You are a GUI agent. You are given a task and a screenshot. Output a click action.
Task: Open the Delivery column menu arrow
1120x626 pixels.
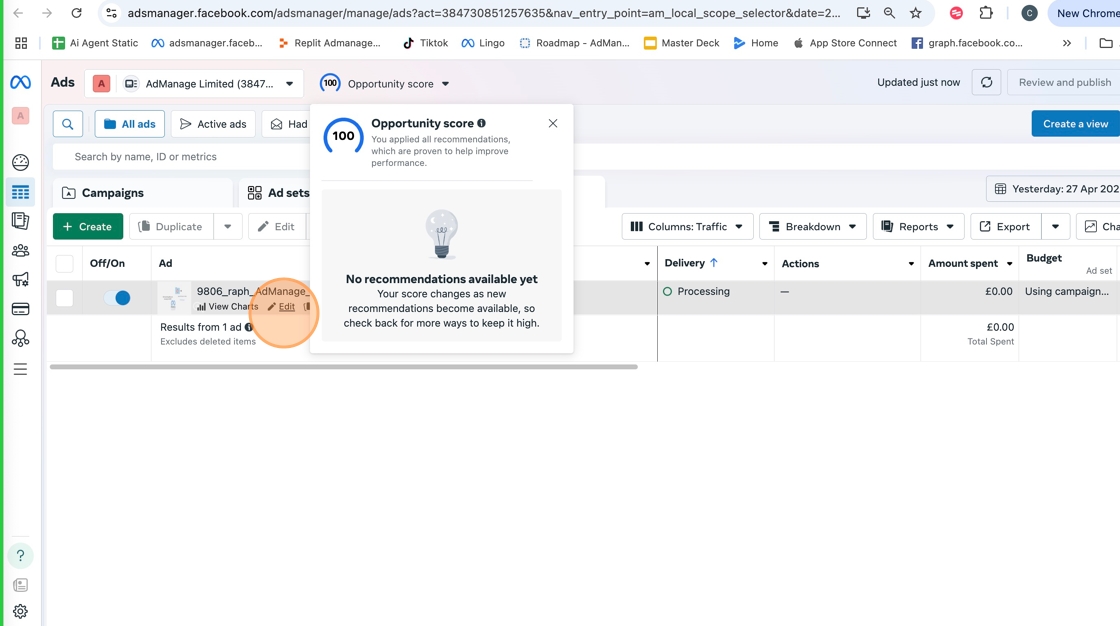(x=764, y=264)
